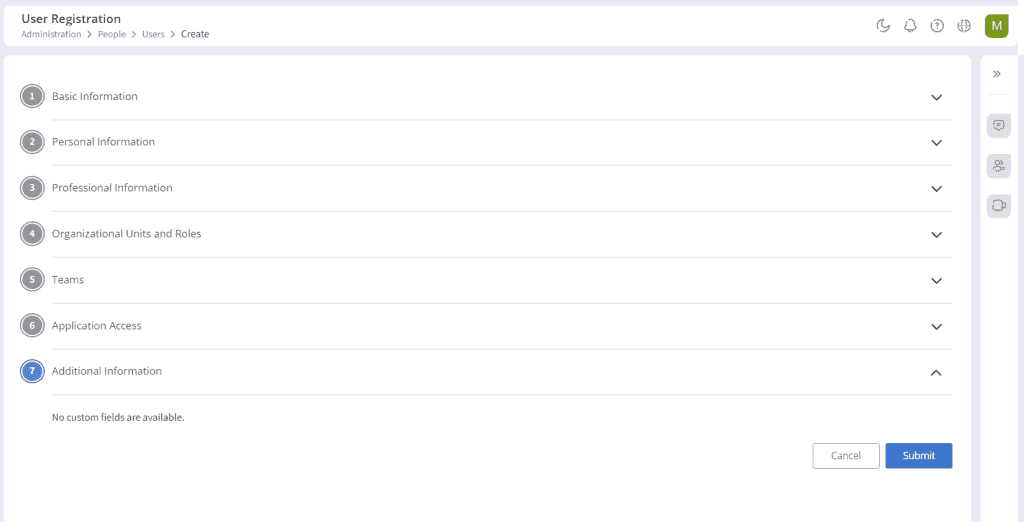Open the people contacts sidebar icon
This screenshot has height=522, width=1024.
[999, 166]
